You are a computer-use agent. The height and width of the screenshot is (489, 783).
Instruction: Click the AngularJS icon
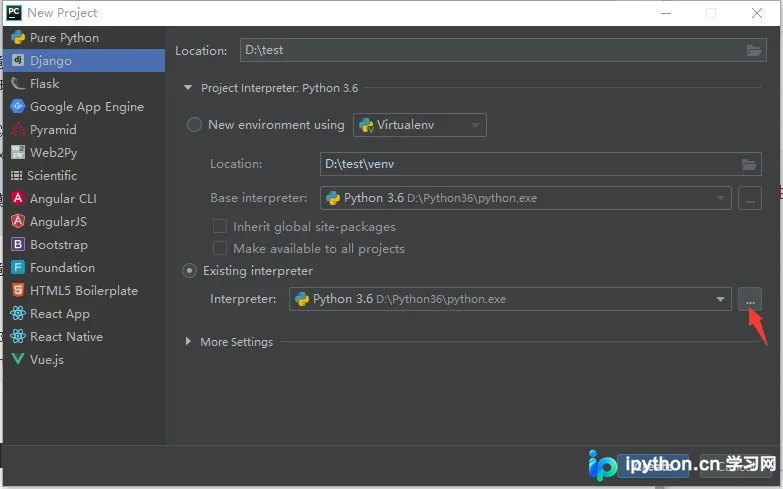coord(18,221)
